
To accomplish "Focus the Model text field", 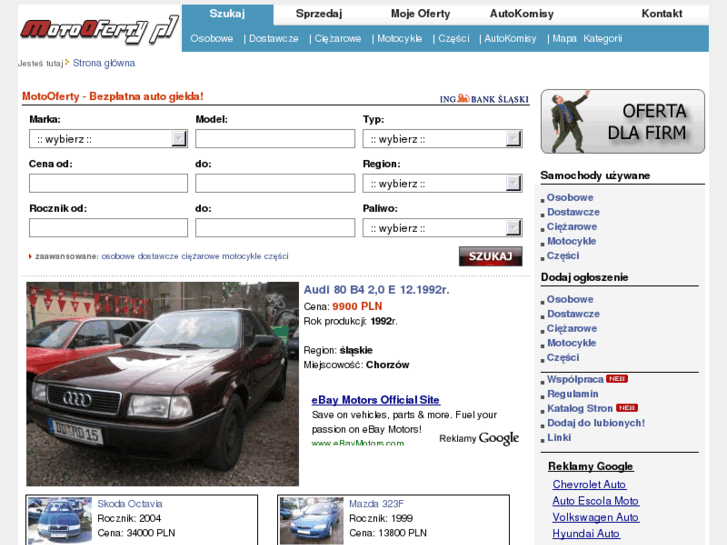I will [x=275, y=139].
